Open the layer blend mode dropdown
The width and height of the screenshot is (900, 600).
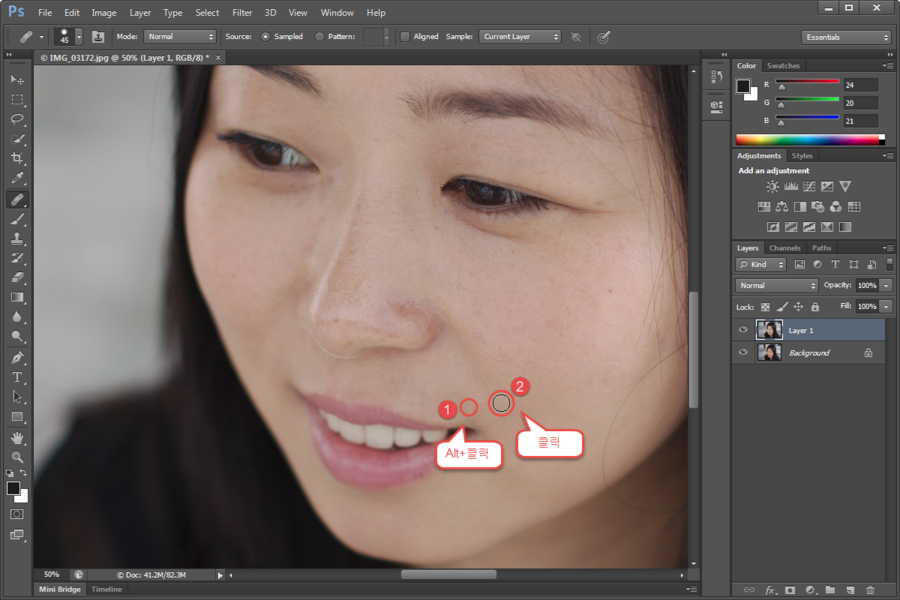click(777, 285)
